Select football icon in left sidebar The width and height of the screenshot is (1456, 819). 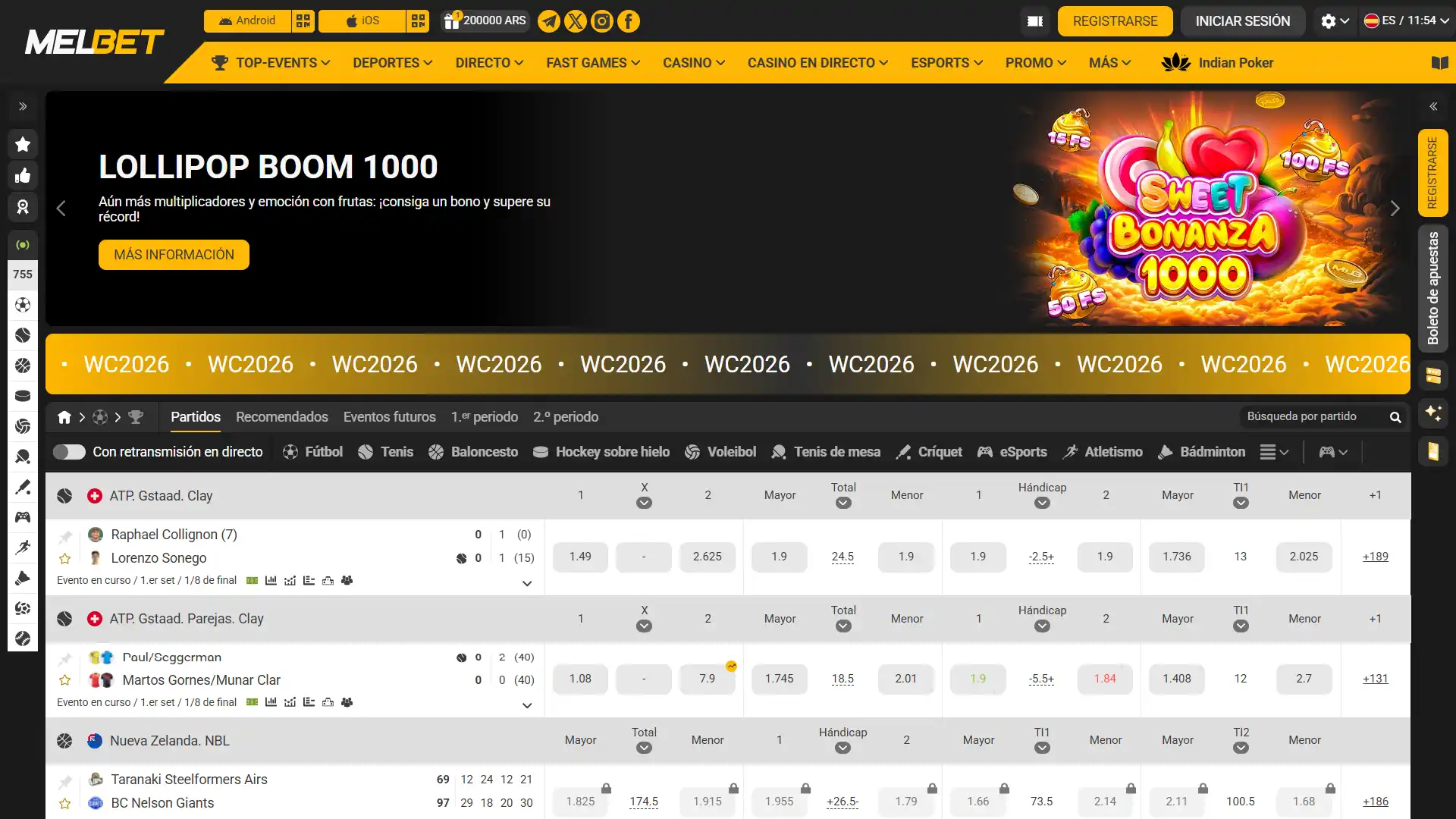(23, 305)
